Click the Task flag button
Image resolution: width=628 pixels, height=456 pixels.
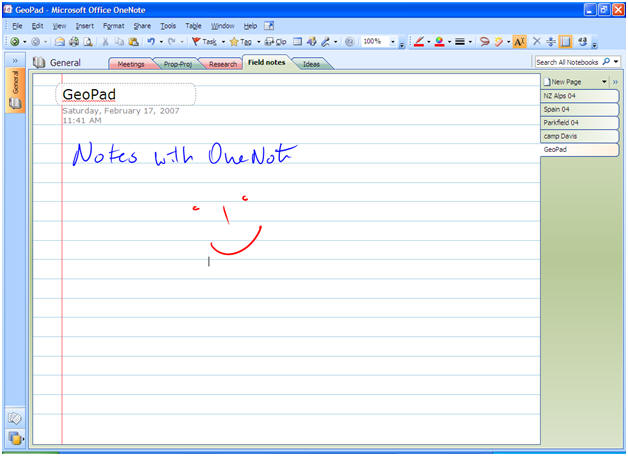(204, 41)
